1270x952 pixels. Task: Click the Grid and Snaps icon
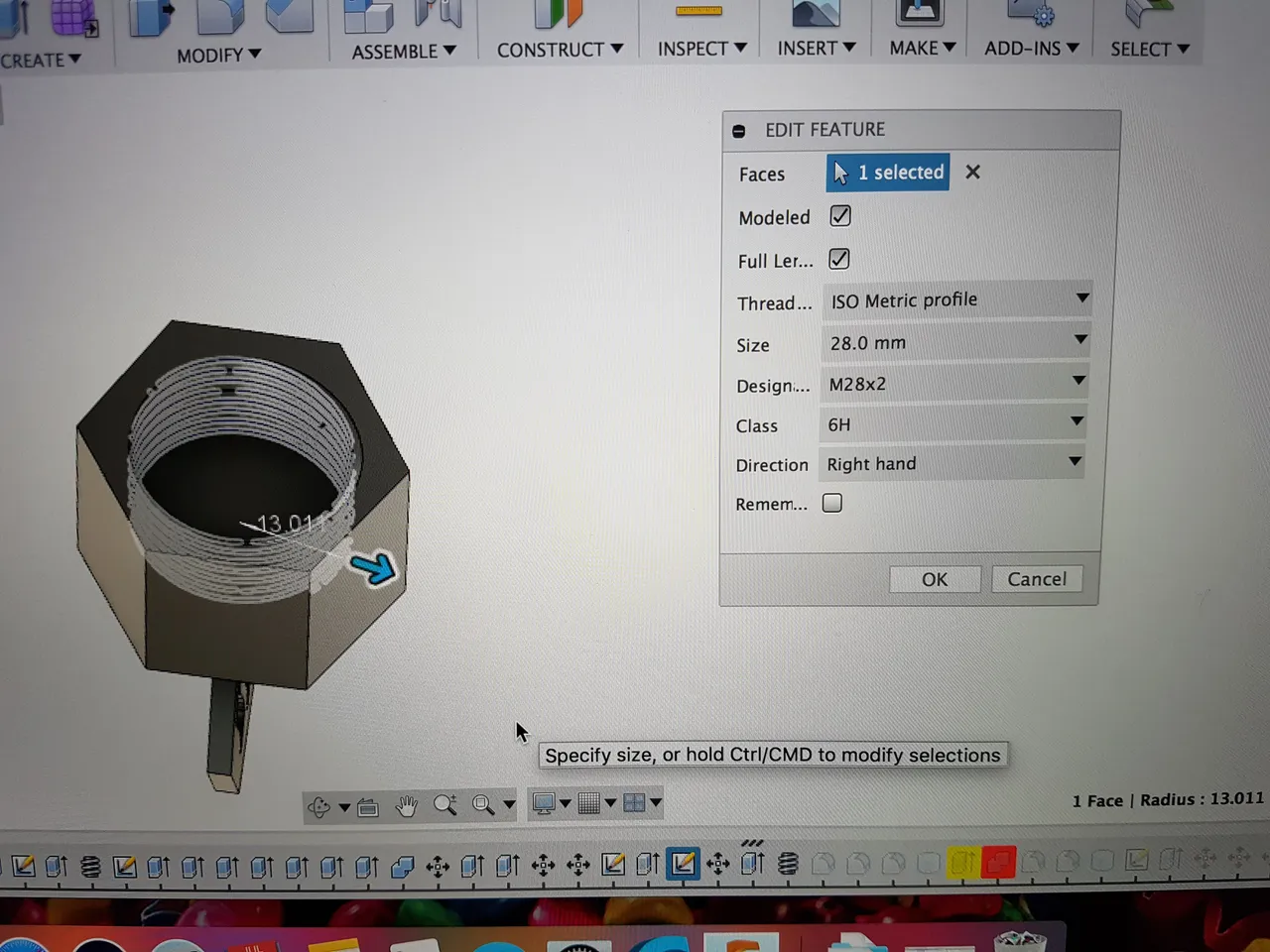[589, 803]
